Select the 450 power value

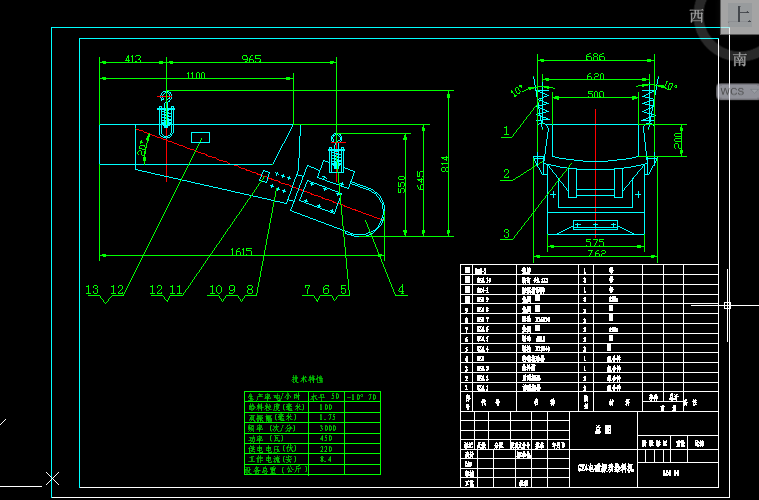point(326,439)
